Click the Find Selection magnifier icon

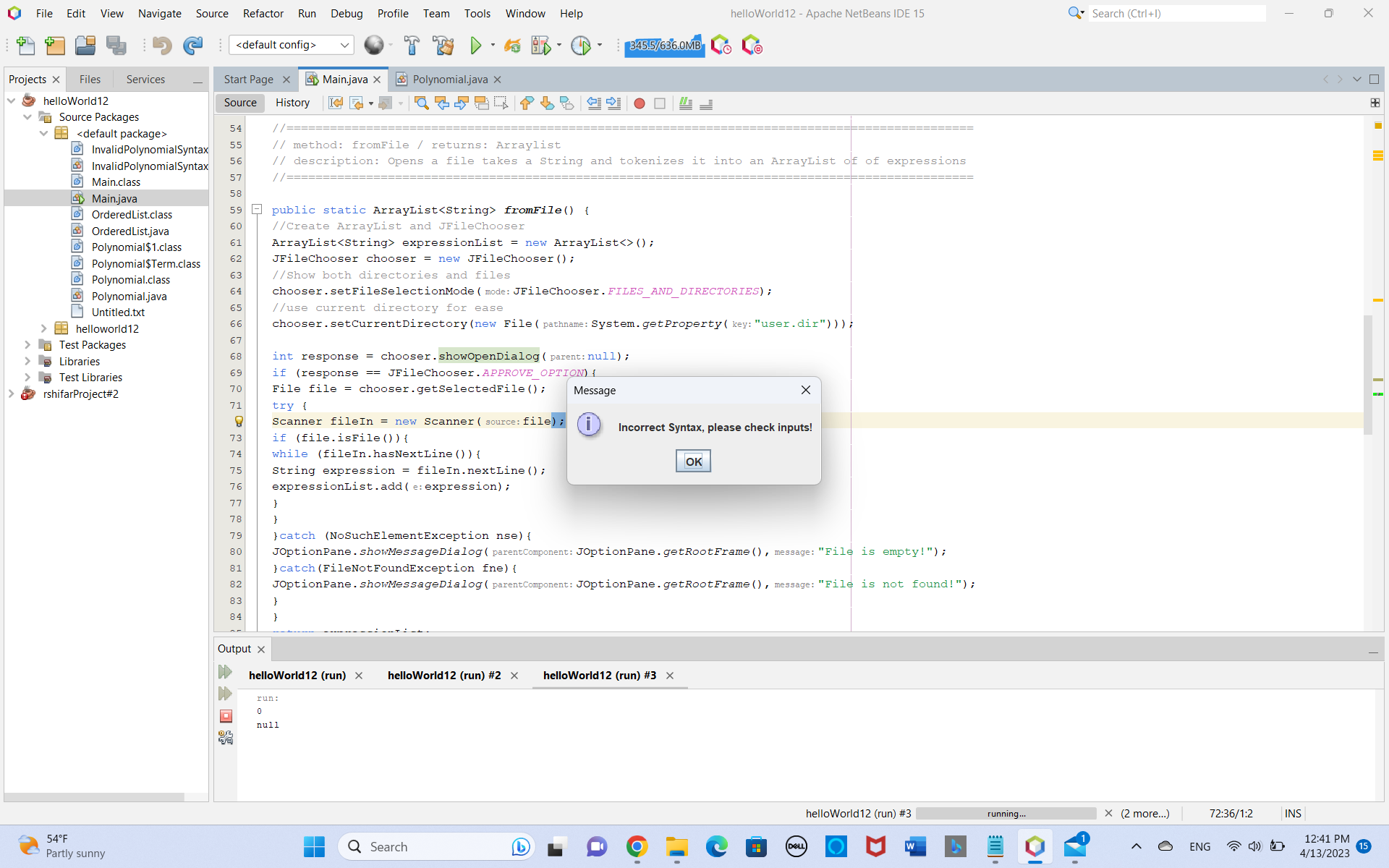click(x=421, y=103)
